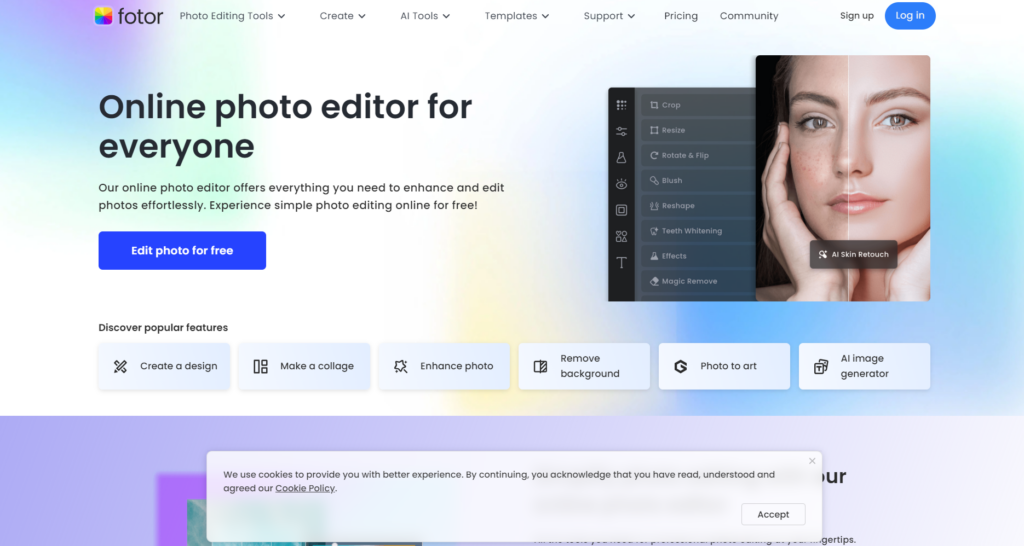This screenshot has width=1024, height=546.
Task: Click the before/after divider on the face photo
Action: pyautogui.click(x=848, y=178)
